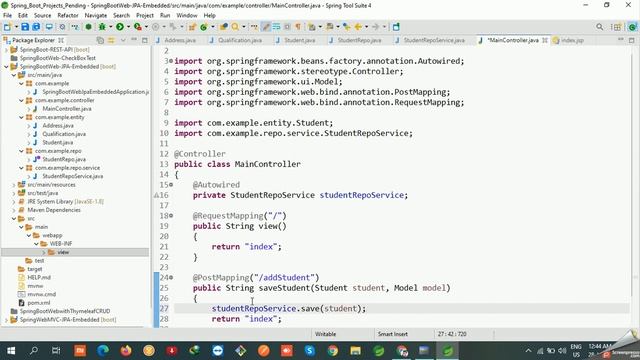Viewport: 640px width, 360px height.
Task: Click the toolbar Search magnifier icon
Action: point(235,27)
